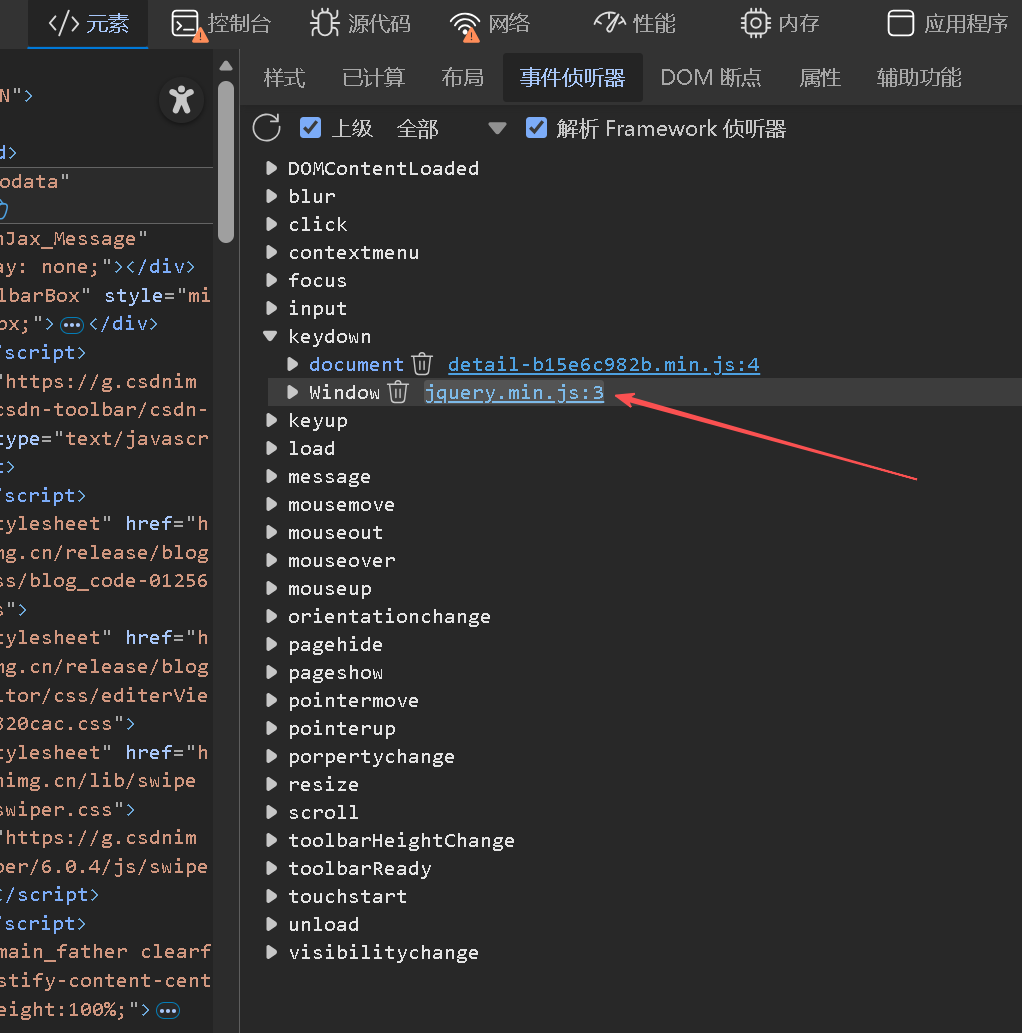Open the 内存 memory tab
This screenshot has width=1022, height=1033.
(780, 24)
